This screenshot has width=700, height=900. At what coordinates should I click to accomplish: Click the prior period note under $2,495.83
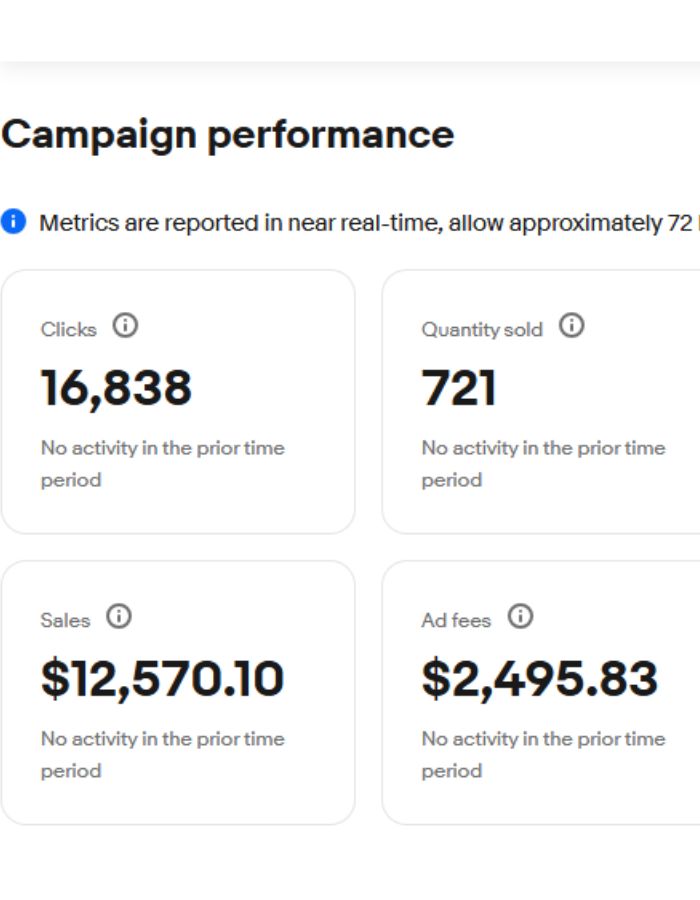(543, 754)
